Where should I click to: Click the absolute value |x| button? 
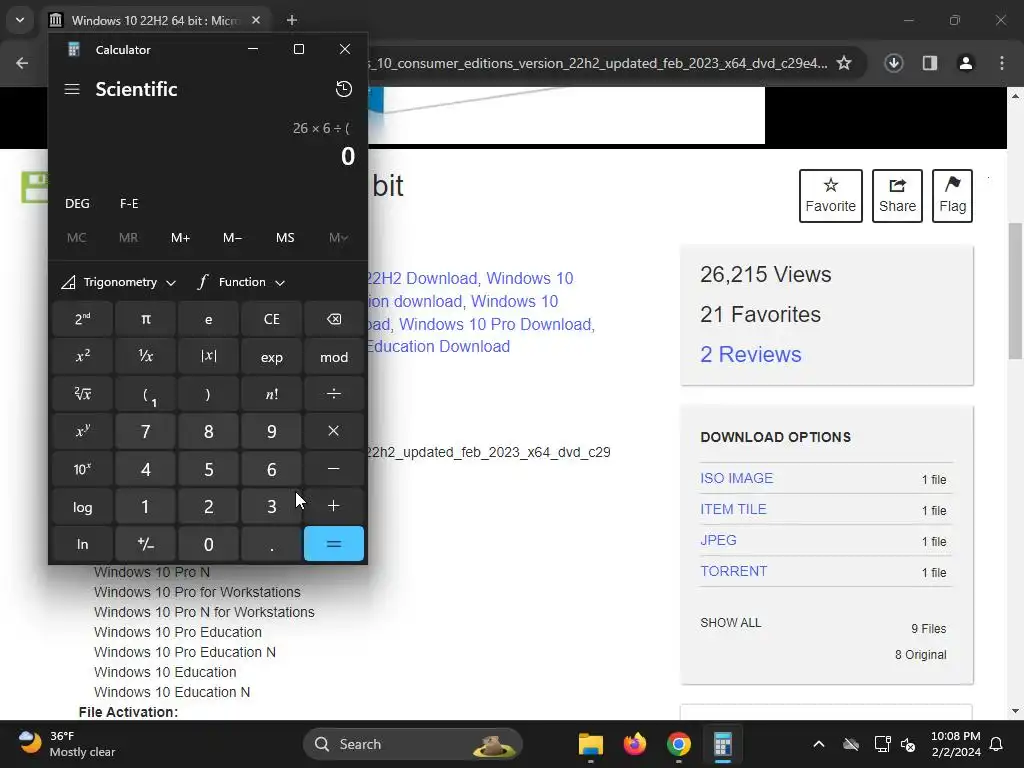coord(208,357)
